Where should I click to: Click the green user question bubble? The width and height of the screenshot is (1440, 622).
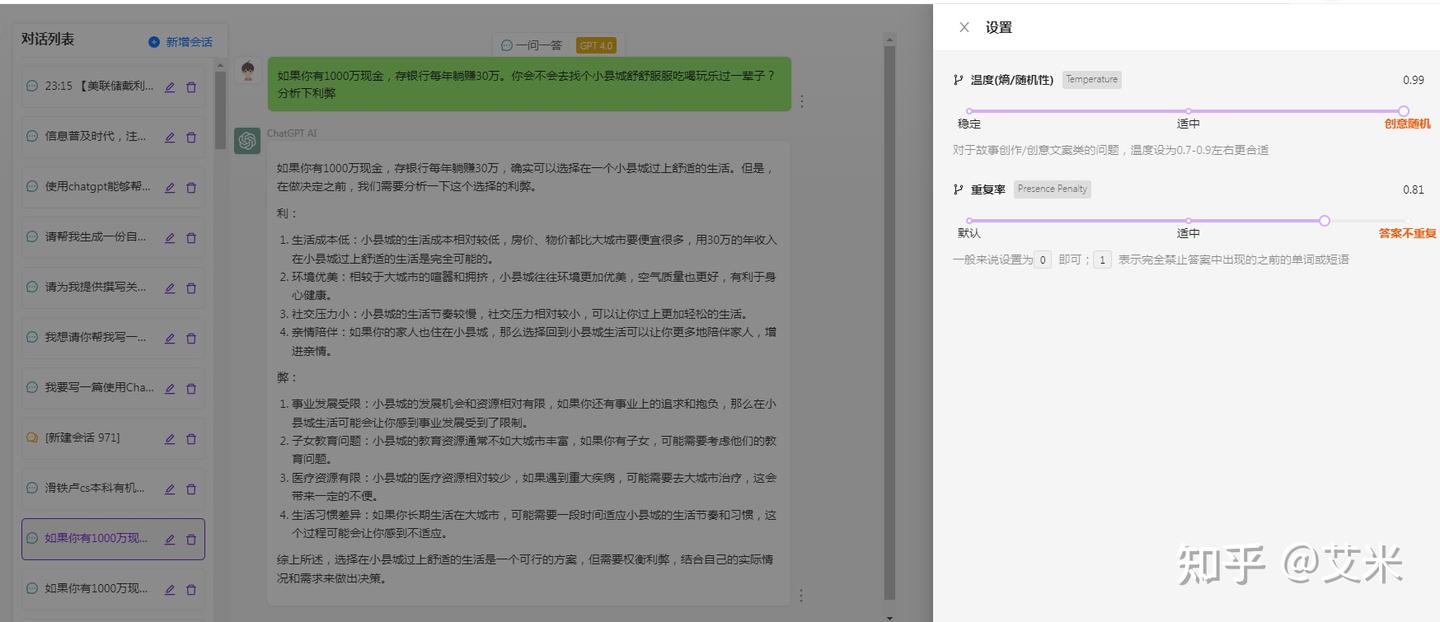[x=528, y=84]
